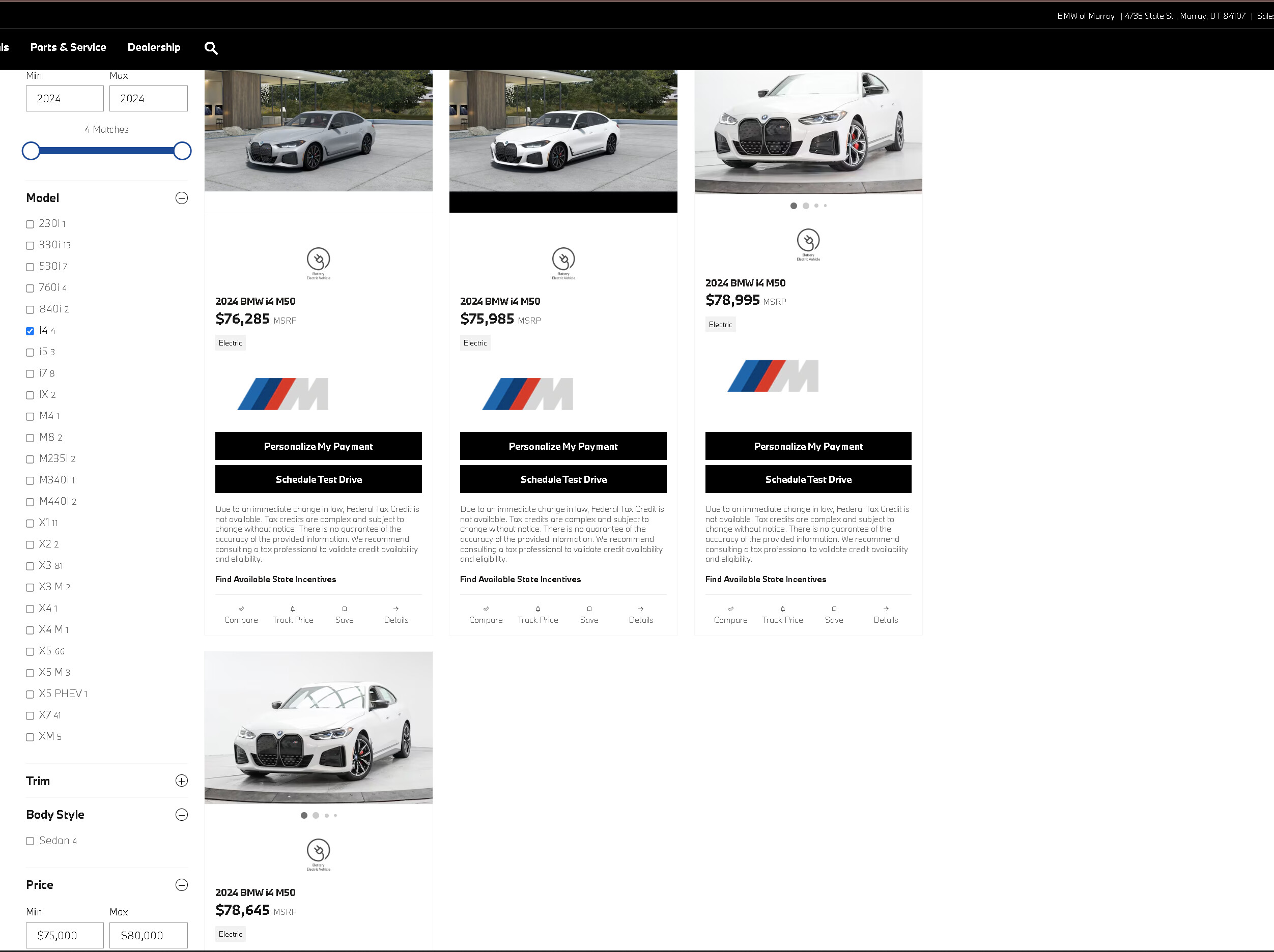Personalize payment for the $76,285 i4

point(319,446)
